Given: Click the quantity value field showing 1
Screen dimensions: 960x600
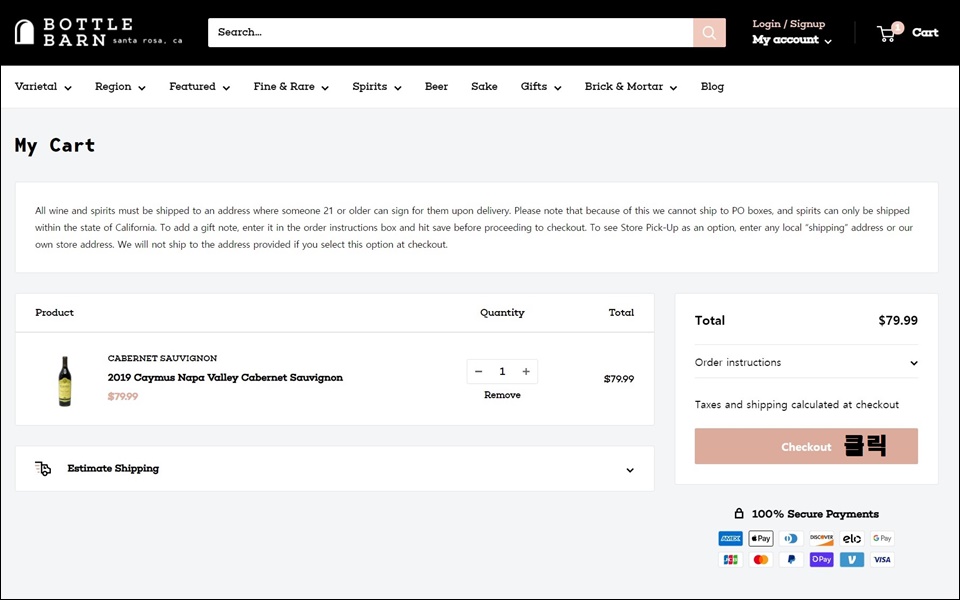Looking at the screenshot, I should click(502, 372).
